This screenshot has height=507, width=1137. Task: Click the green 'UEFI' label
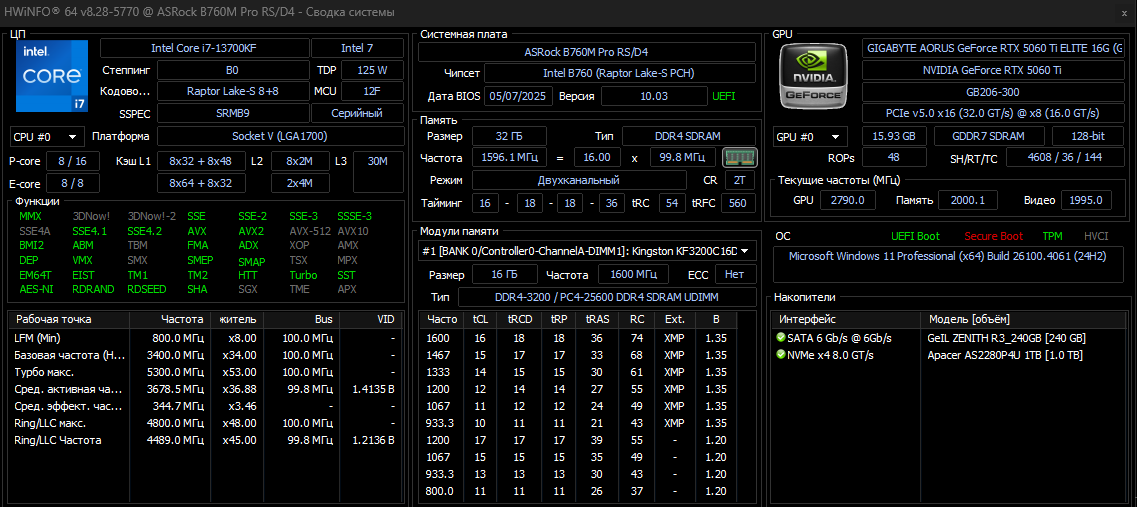(x=724, y=96)
